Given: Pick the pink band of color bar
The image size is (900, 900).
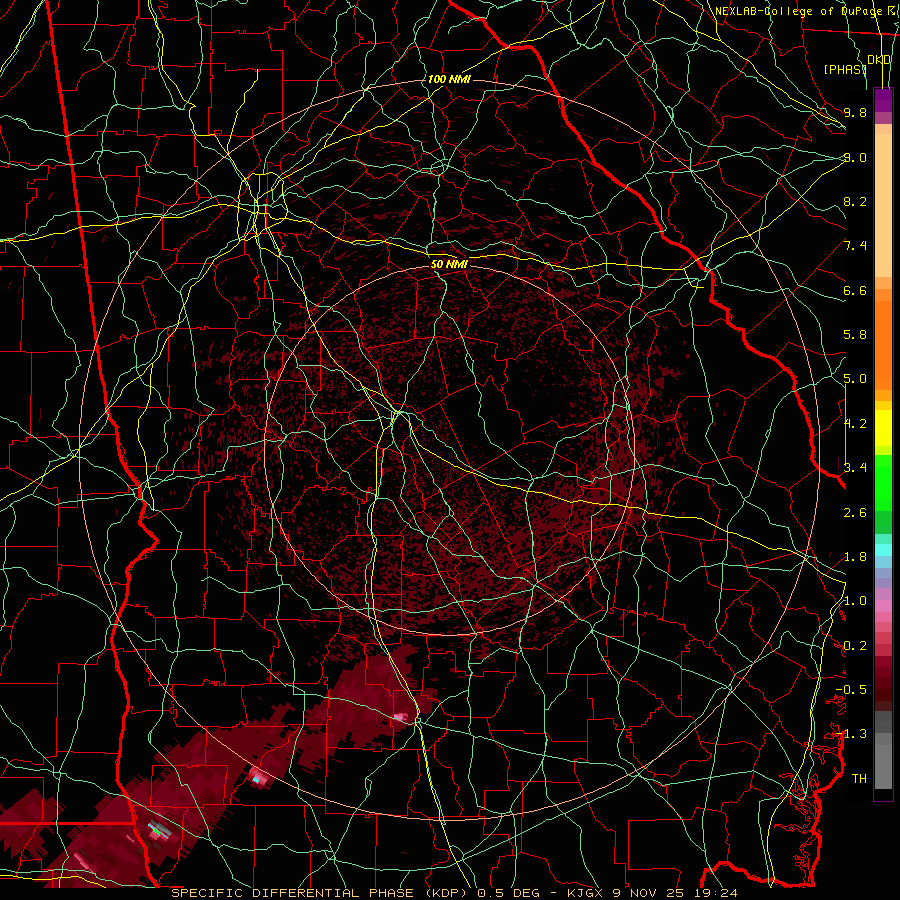Looking at the screenshot, I should click(x=883, y=606).
